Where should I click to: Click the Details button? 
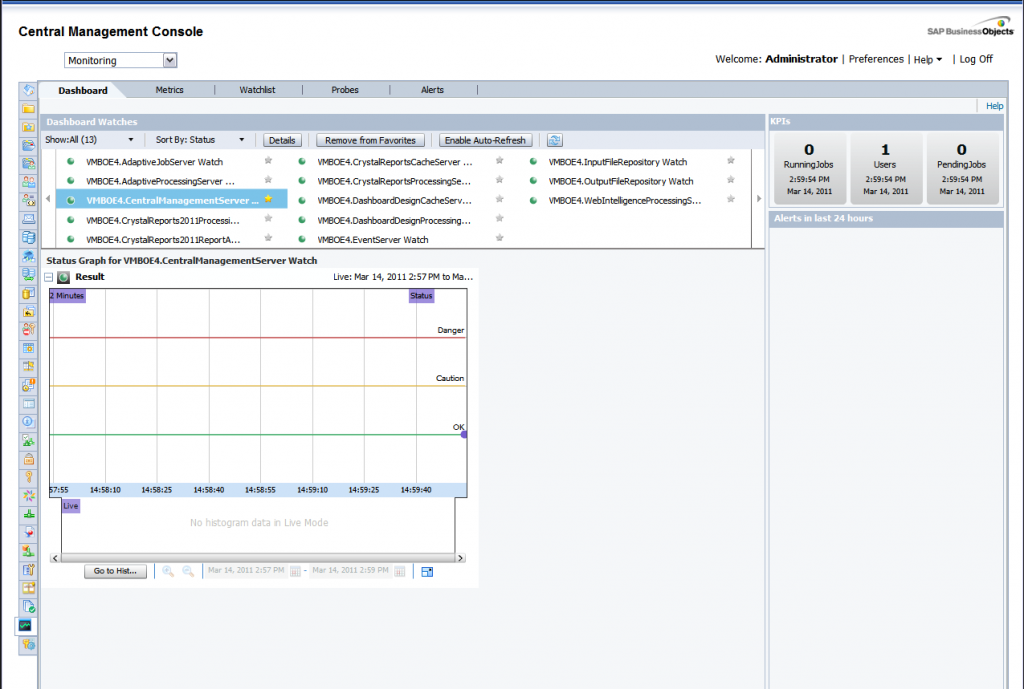(x=282, y=140)
